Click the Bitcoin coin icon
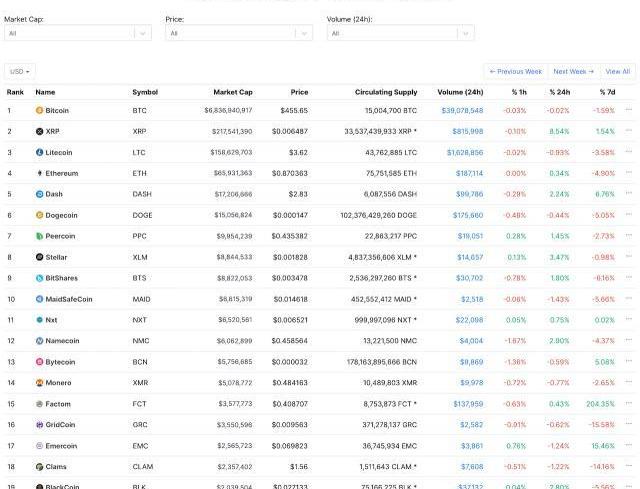Screen dimensions: 640x489 point(40,110)
